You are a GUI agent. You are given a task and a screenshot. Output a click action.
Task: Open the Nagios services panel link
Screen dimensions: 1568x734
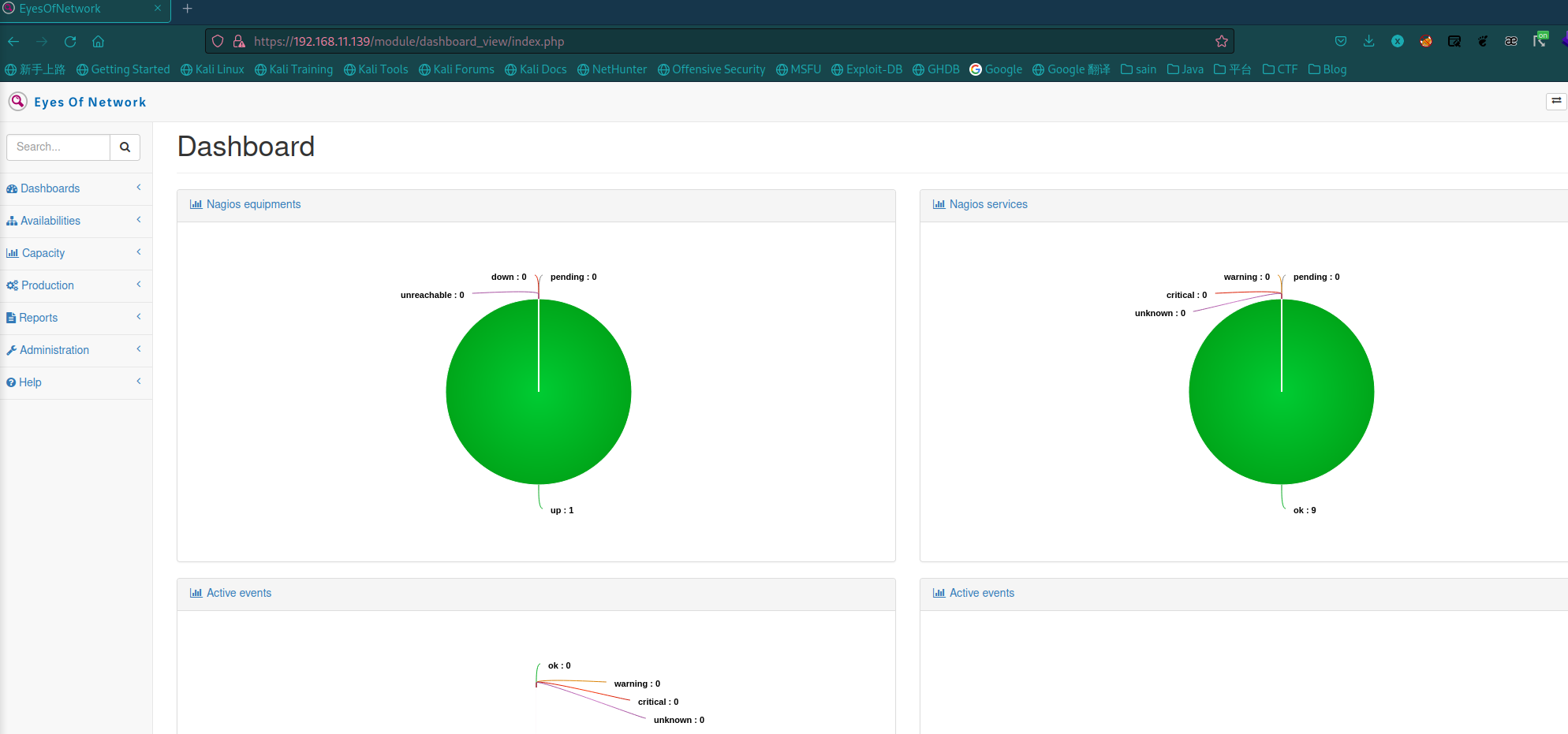tap(988, 204)
